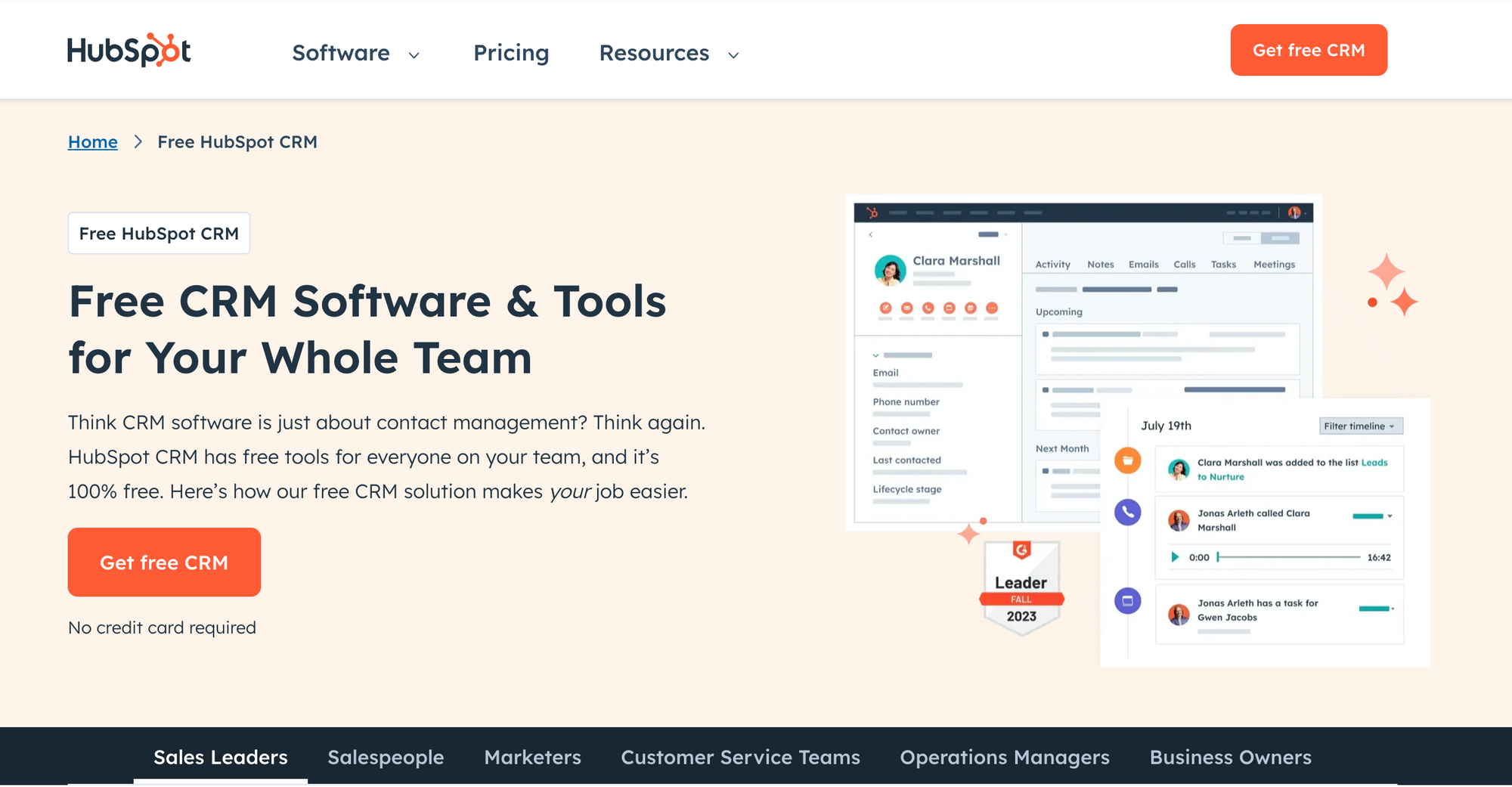Switch to the Salespeople tab

(386, 757)
